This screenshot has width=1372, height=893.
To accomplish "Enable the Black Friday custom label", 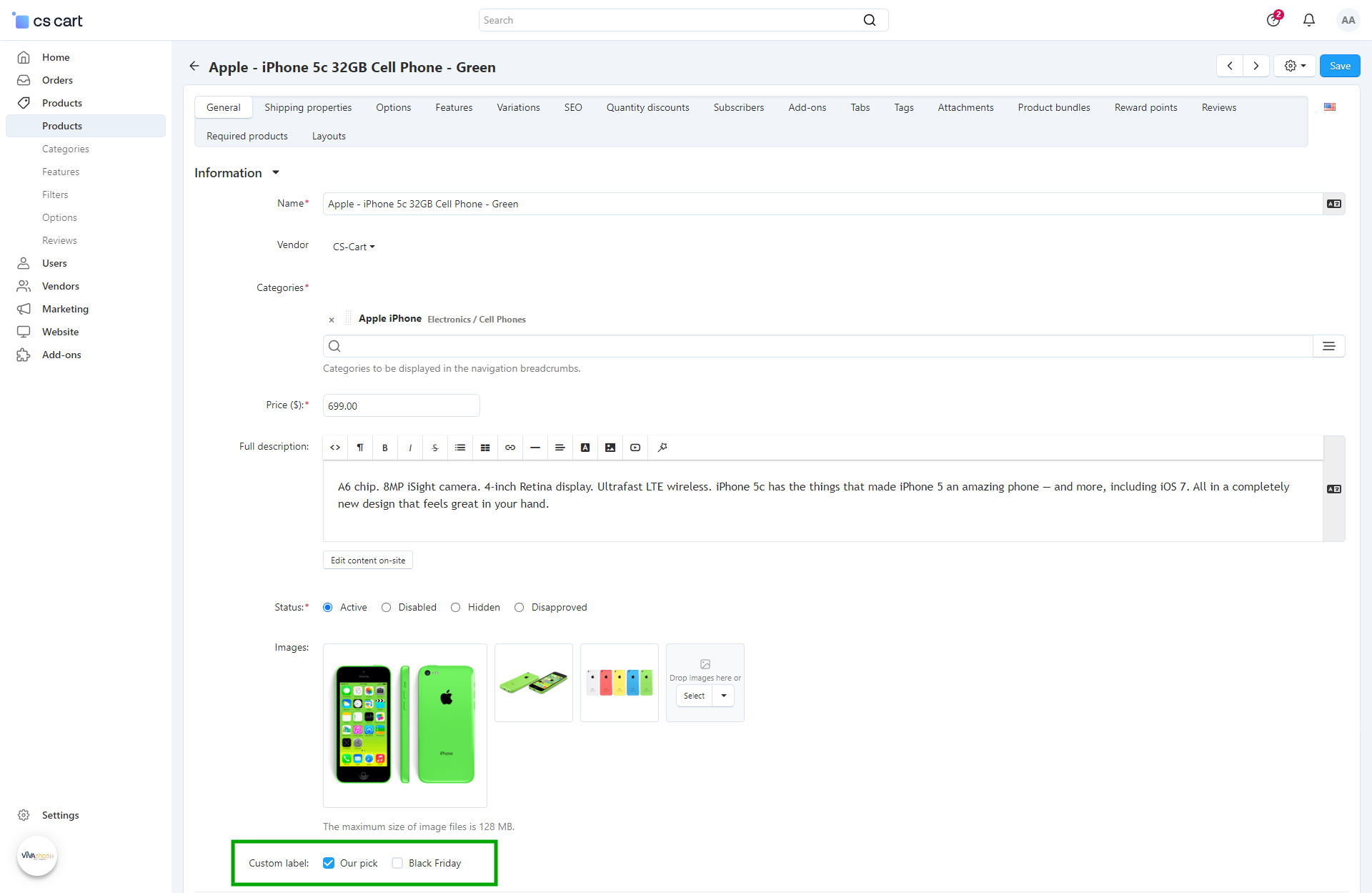I will pos(397,863).
